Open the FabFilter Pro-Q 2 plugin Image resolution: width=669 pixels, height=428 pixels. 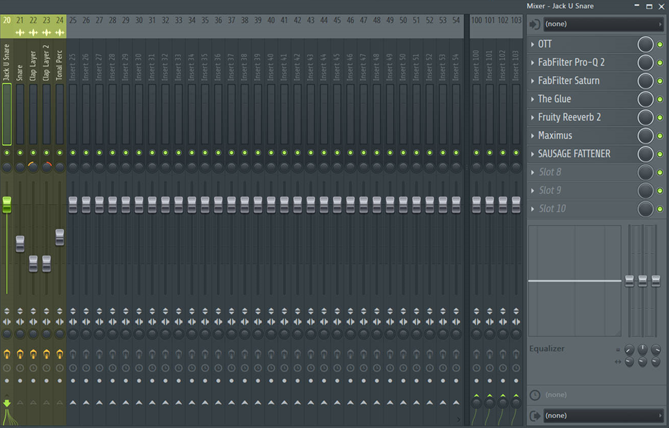571,63
